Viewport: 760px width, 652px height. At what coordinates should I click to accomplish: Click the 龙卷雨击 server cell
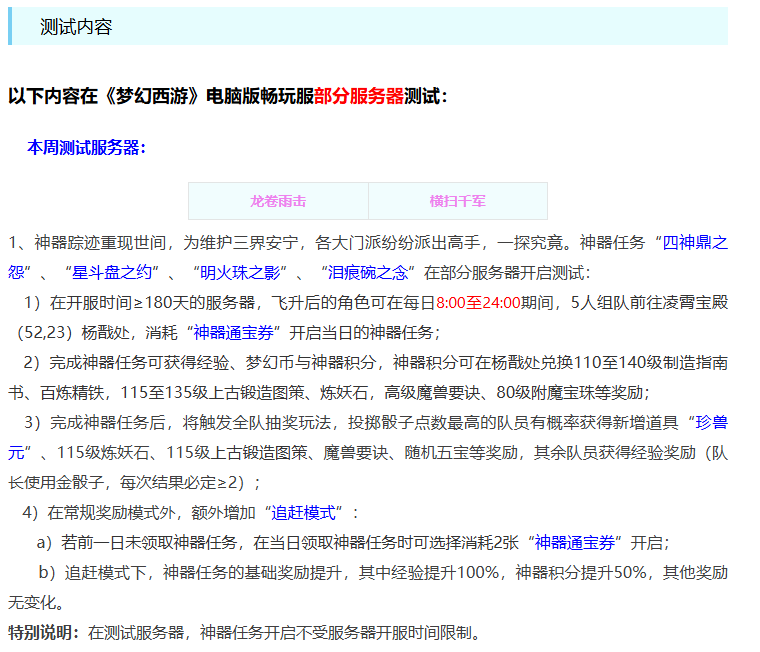[278, 201]
